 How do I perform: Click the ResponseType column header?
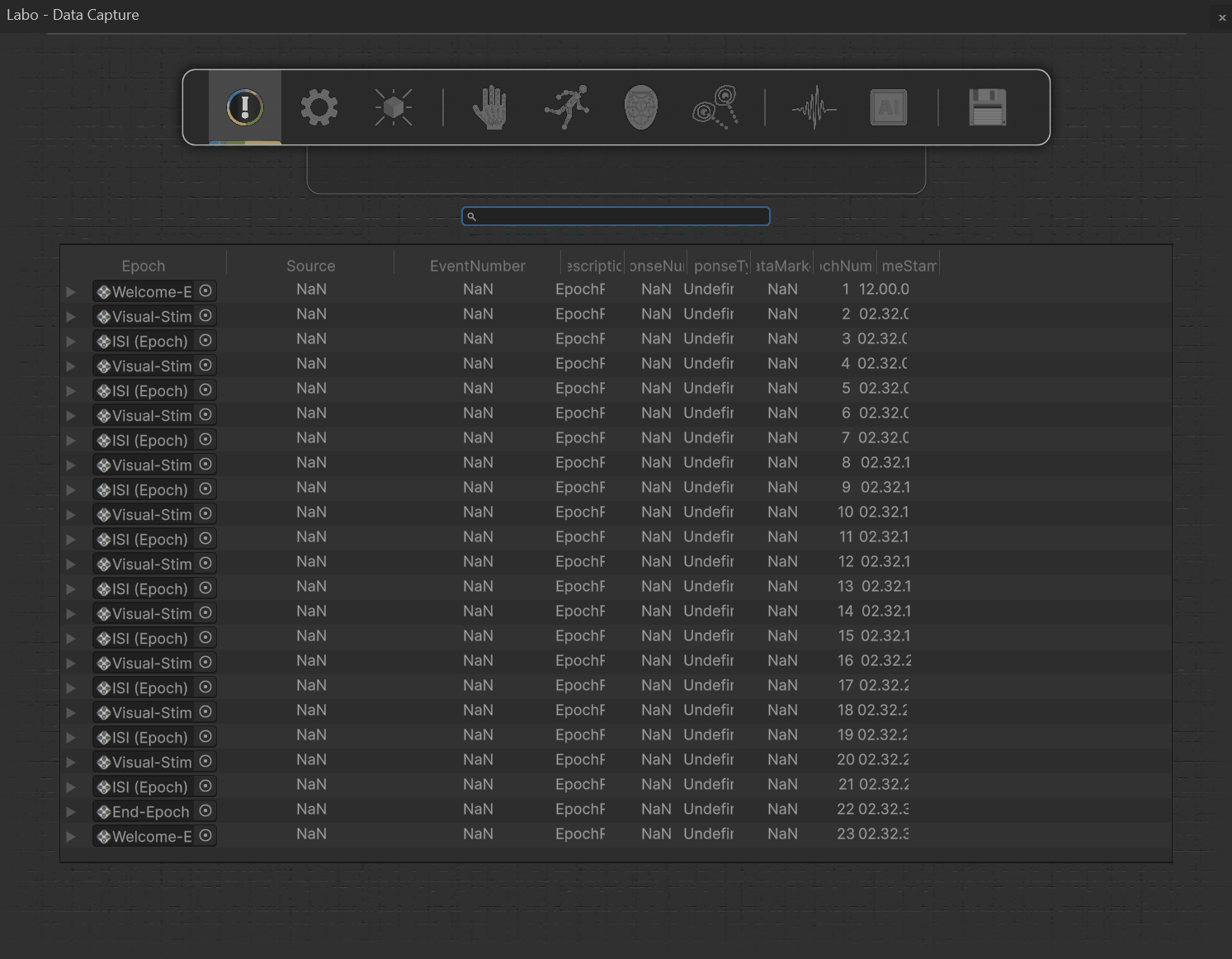click(x=720, y=266)
